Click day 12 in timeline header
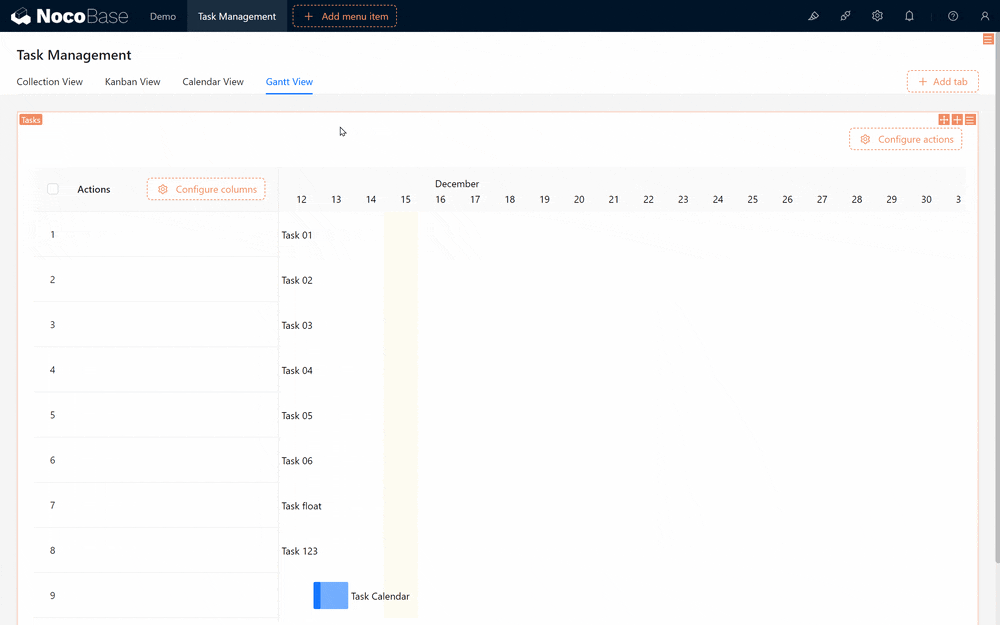Screen dimensions: 1000x625 click(302, 200)
